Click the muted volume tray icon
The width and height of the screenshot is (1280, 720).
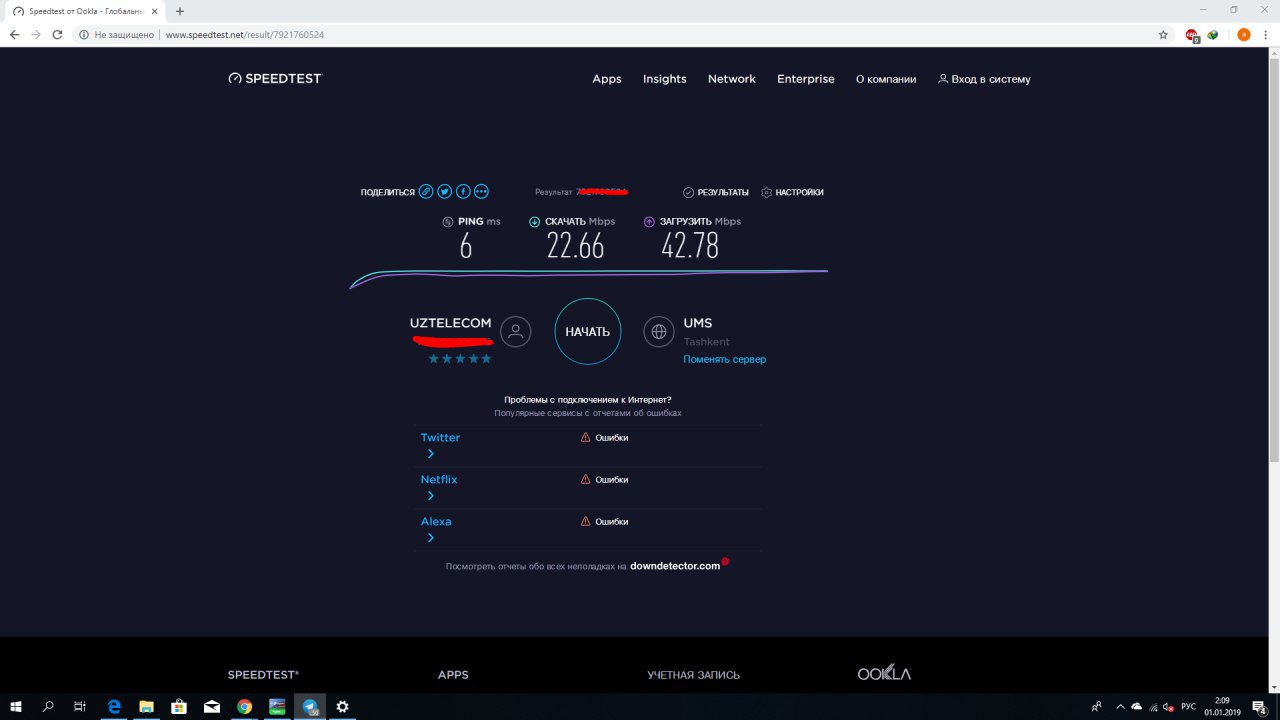pyautogui.click(x=1169, y=706)
